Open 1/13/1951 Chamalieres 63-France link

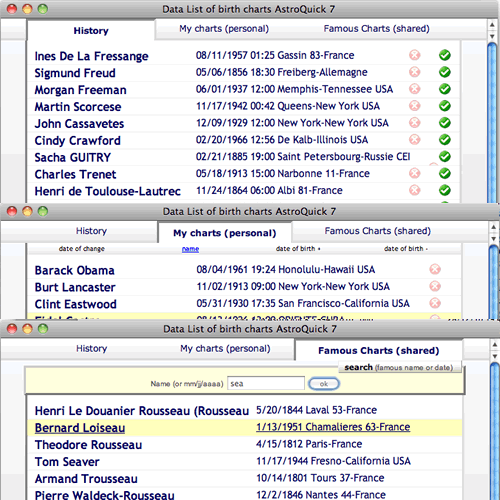tap(333, 427)
